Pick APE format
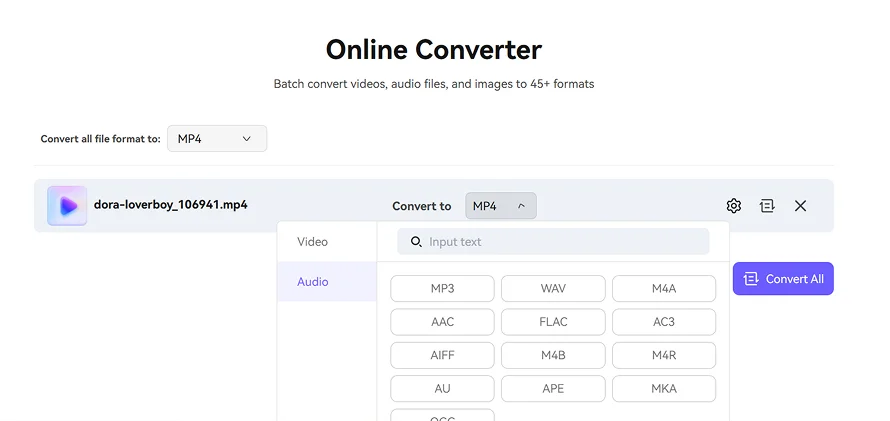The height and width of the screenshot is (421, 890). click(x=553, y=389)
